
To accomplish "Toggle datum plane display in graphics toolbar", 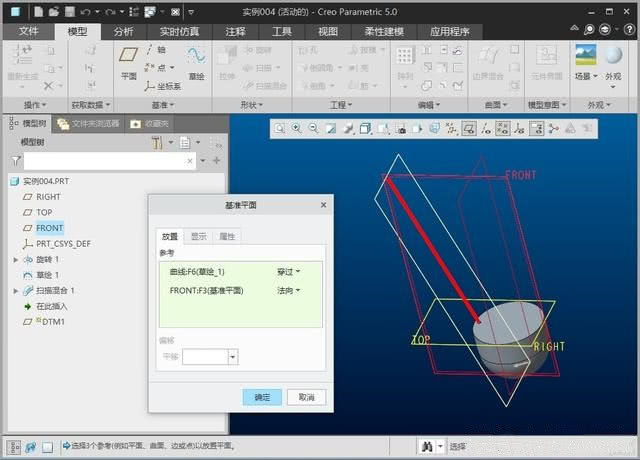I will point(469,129).
